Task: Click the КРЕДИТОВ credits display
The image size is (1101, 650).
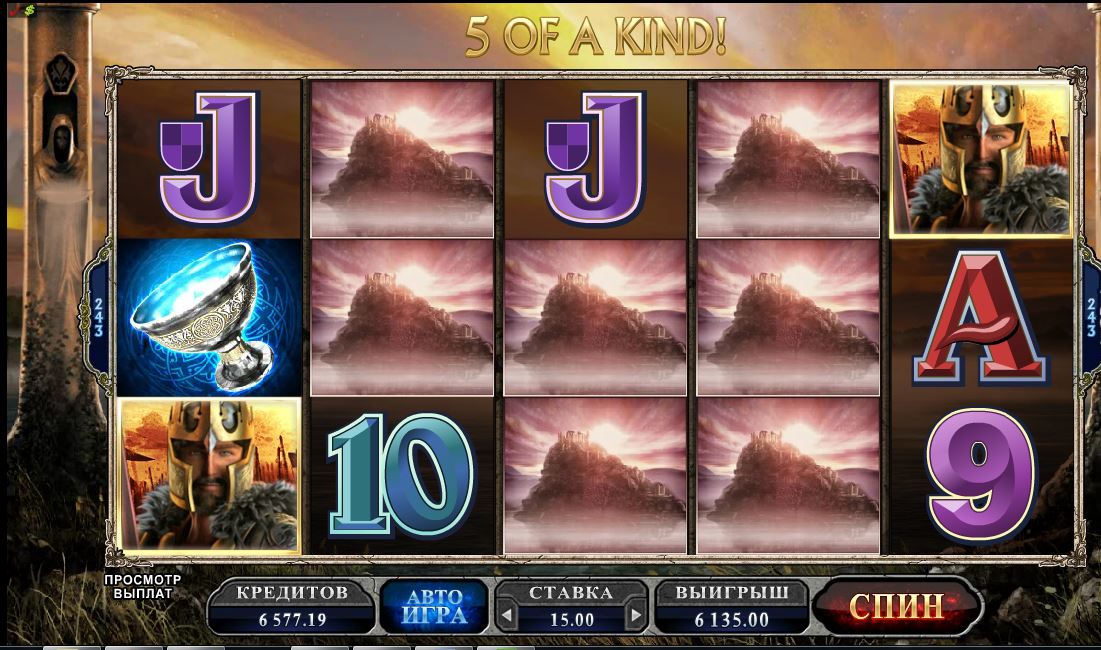Action: (292, 606)
